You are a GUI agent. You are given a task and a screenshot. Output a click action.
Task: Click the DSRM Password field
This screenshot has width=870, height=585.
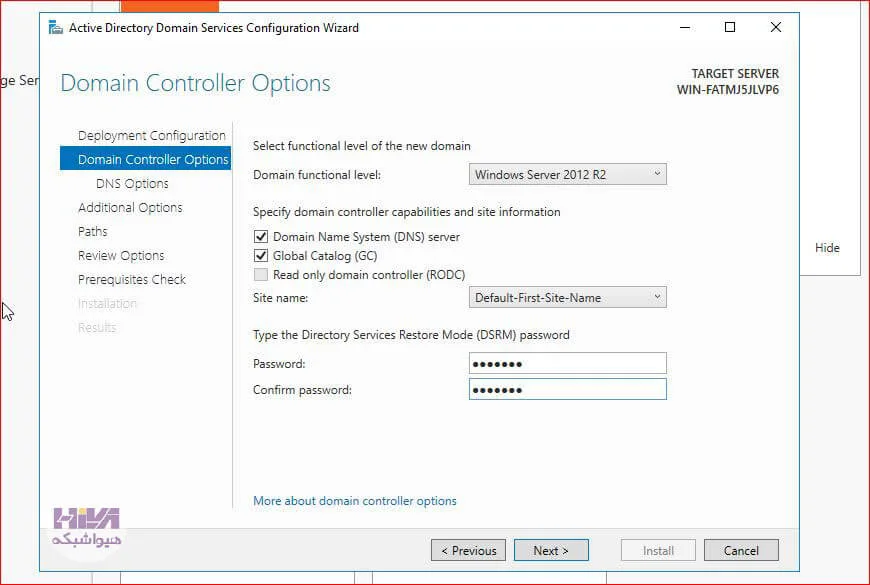pos(568,364)
